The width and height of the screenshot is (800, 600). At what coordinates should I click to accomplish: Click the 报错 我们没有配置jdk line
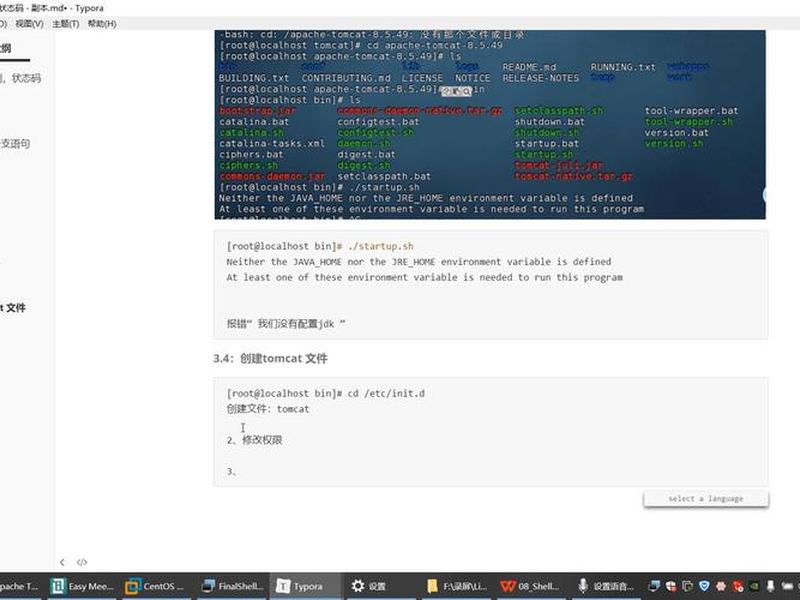pyautogui.click(x=286, y=323)
